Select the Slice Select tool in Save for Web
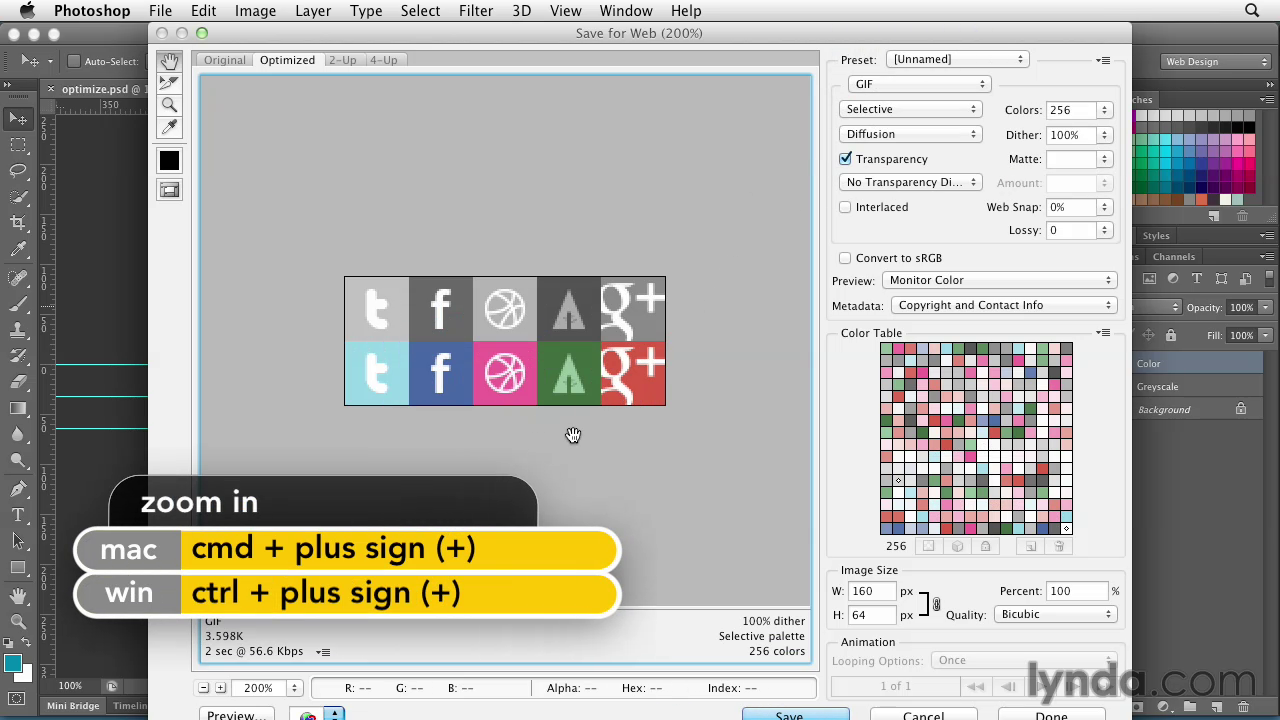 (169, 83)
